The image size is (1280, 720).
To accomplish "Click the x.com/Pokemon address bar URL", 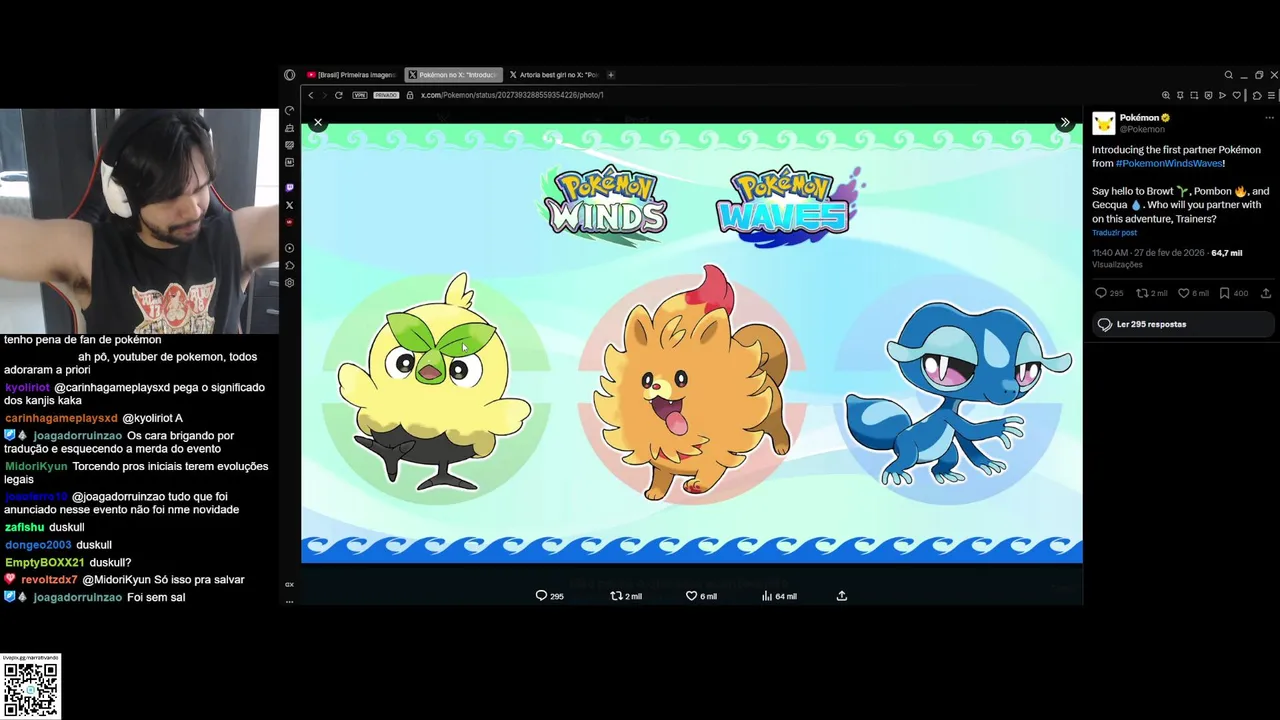I will [x=511, y=95].
